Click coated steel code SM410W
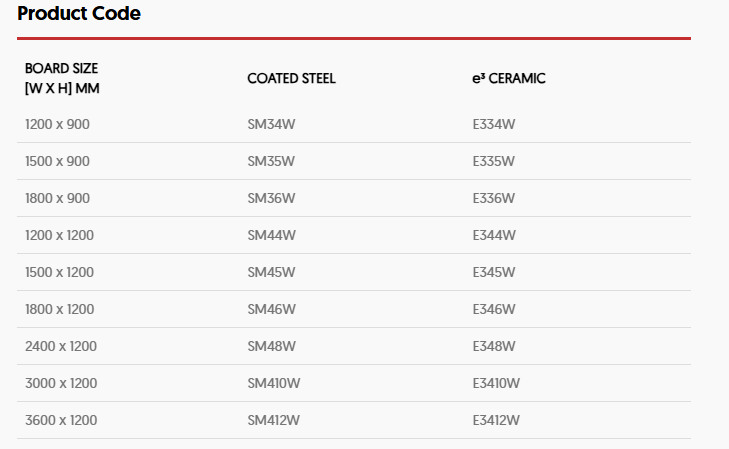The width and height of the screenshot is (729, 449). (x=274, y=383)
